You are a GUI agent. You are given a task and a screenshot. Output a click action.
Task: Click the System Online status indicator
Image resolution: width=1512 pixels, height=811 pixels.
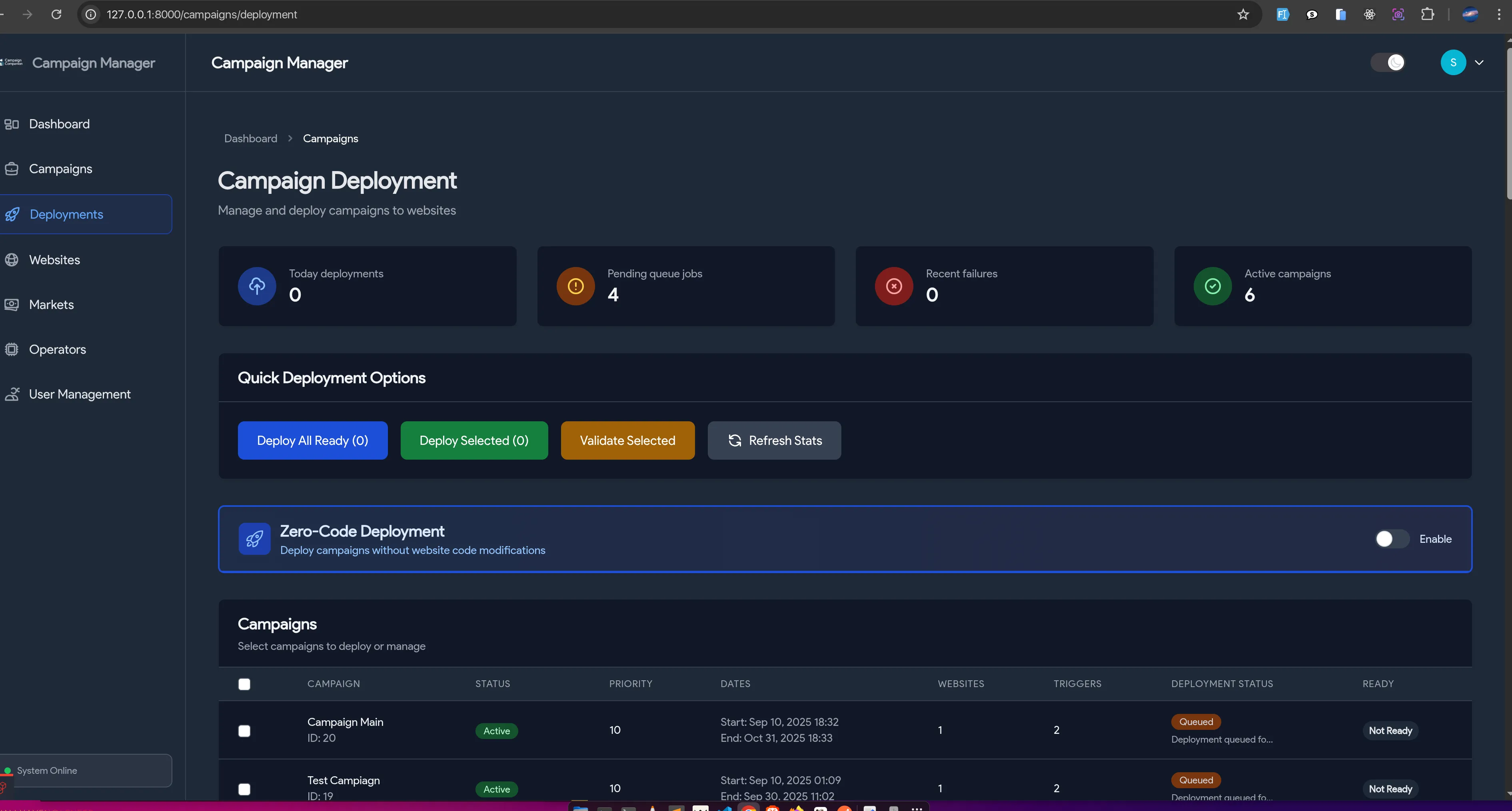tap(86, 771)
